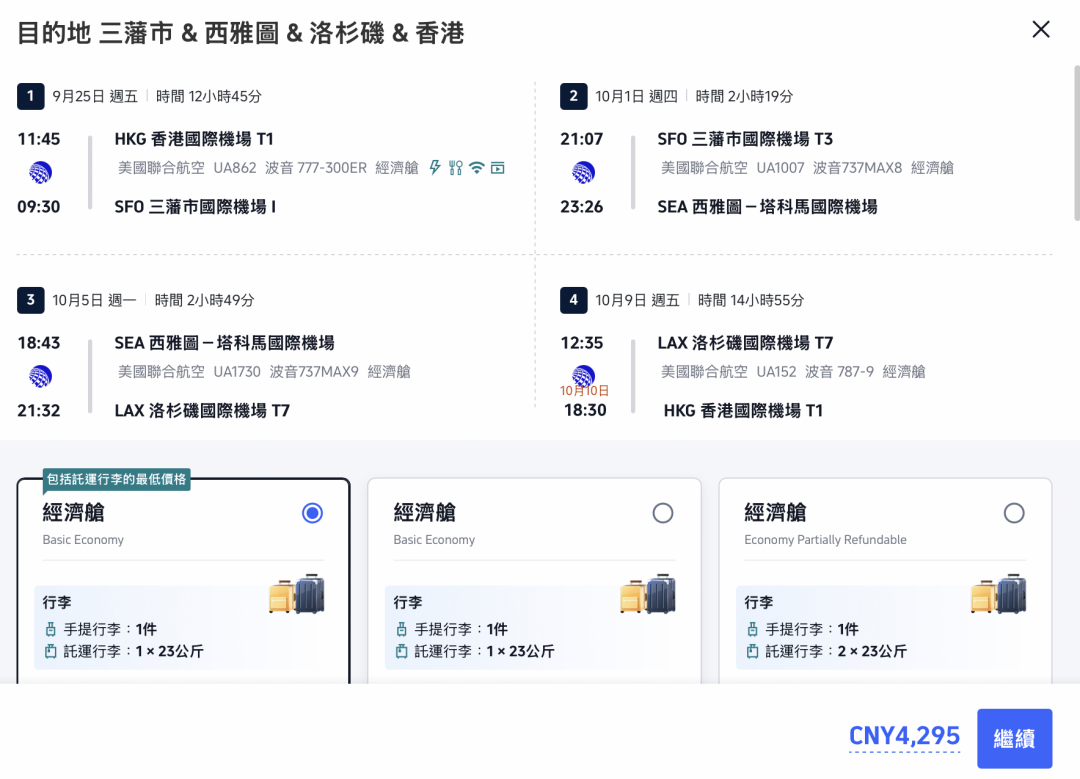This screenshot has width=1080, height=779.
Task: Click the power outlet amenity icon on UA862
Action: 435,167
